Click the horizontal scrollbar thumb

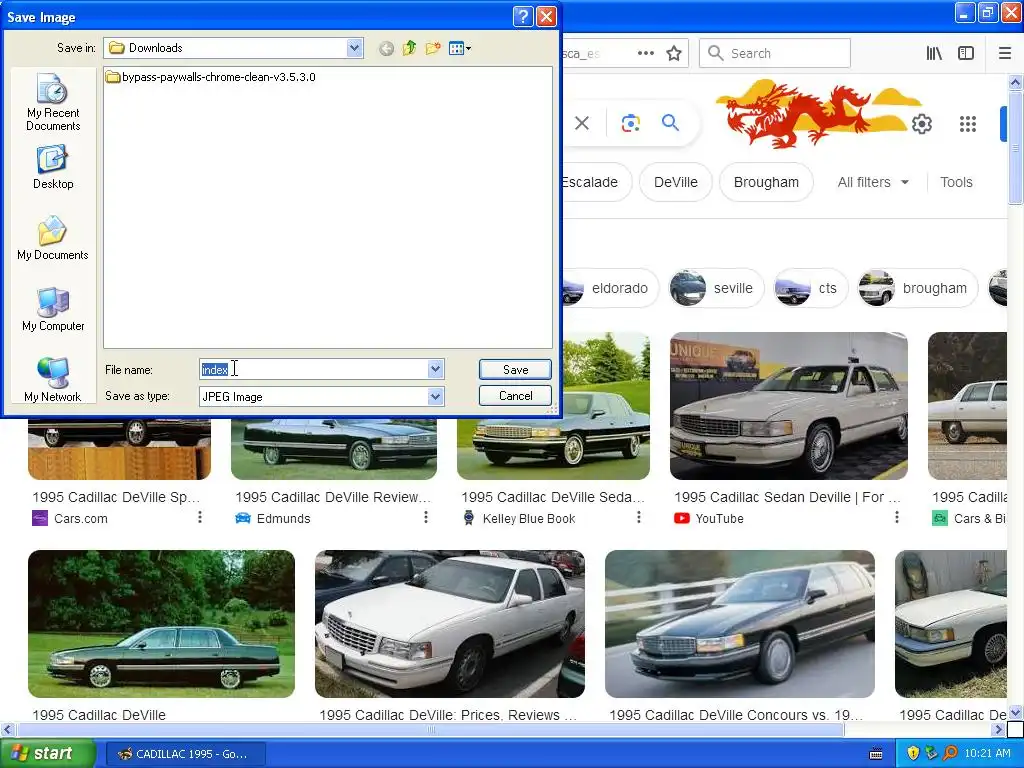pyautogui.click(x=431, y=729)
